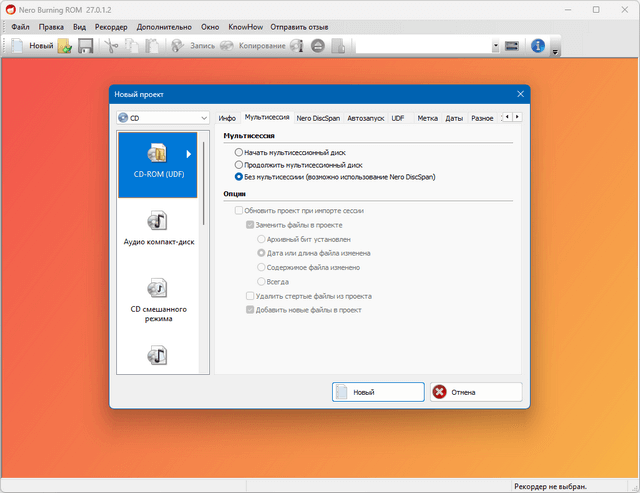Click the Отмена button

pyautogui.click(x=476, y=392)
